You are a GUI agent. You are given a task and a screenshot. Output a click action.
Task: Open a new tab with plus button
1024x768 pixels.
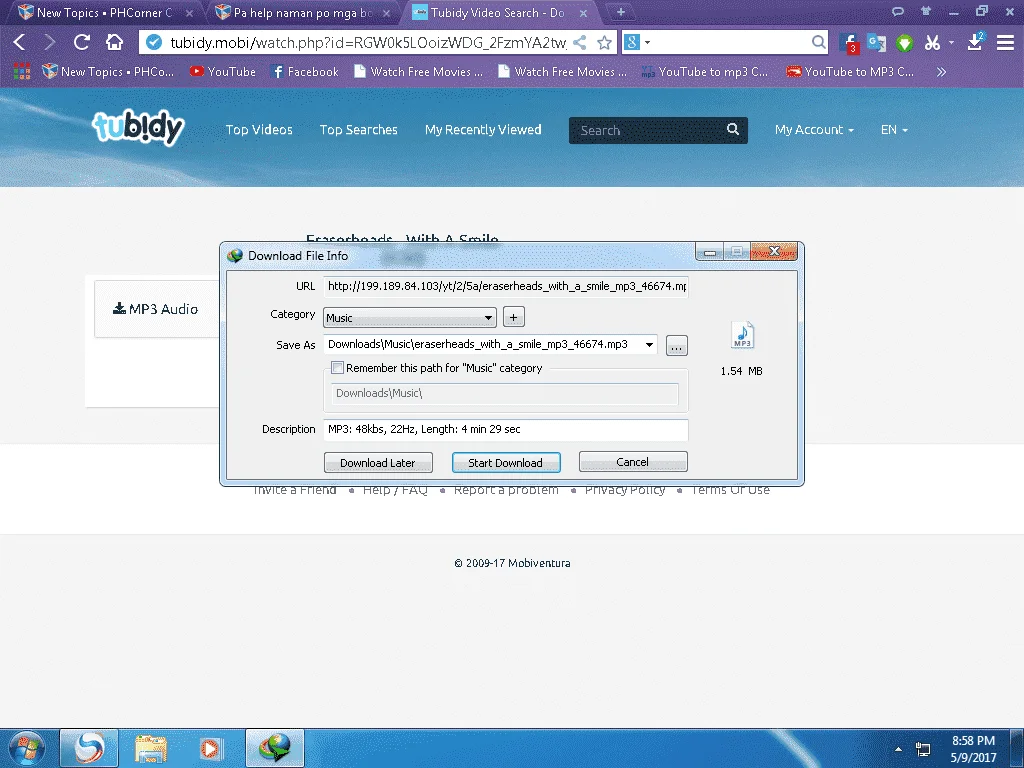click(621, 12)
